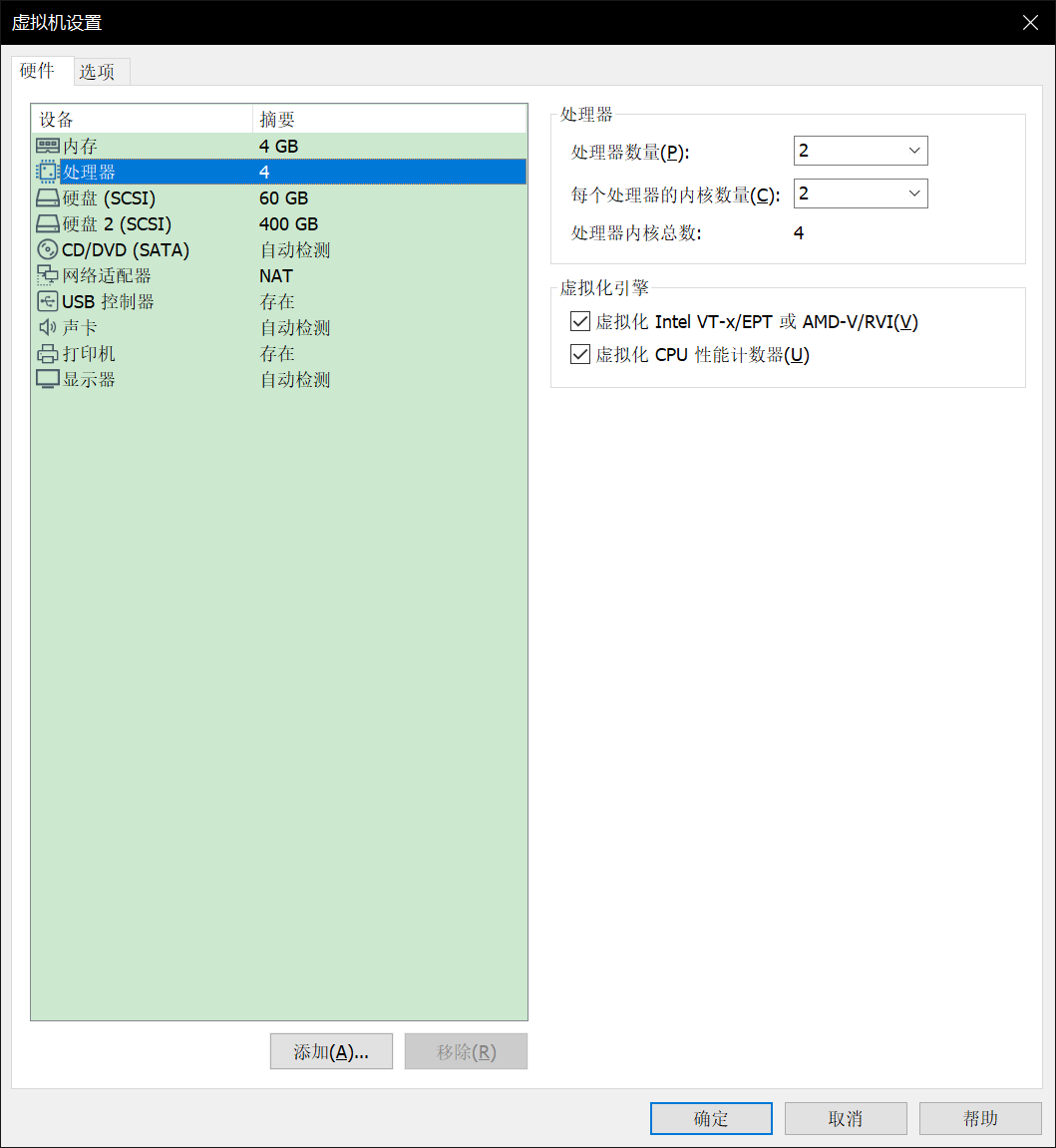This screenshot has height=1148, width=1056.
Task: Select the CD/DVD (SATA) row label
Action: pos(126,250)
